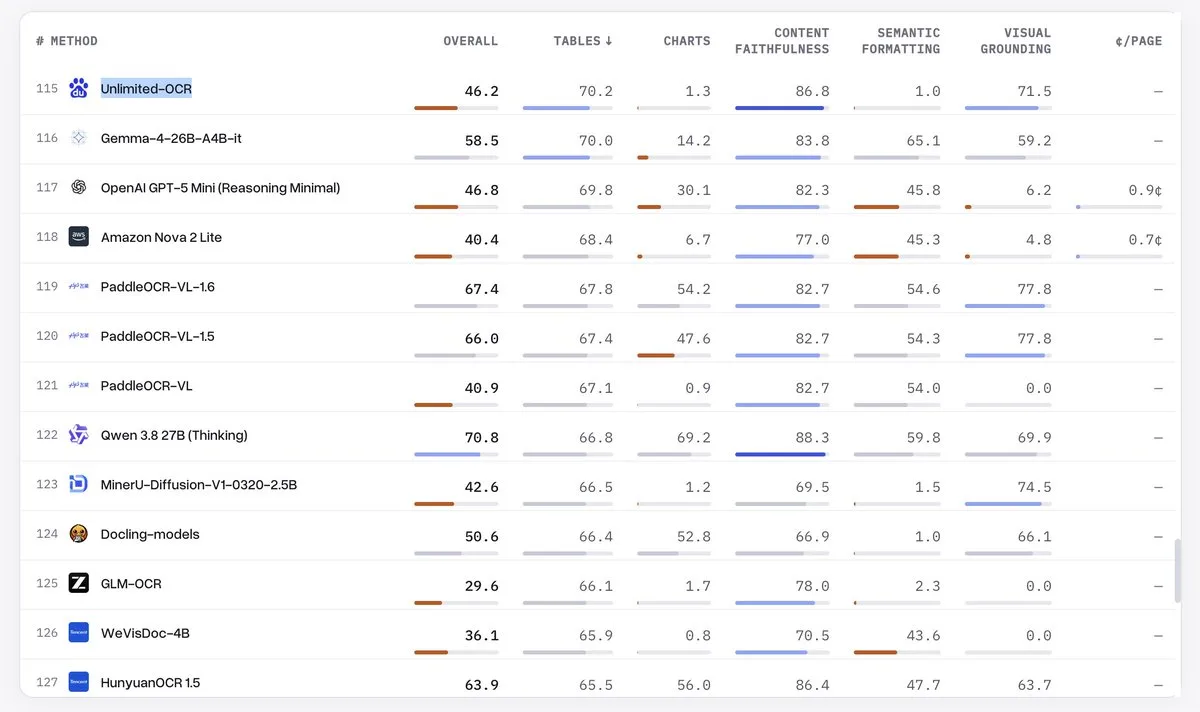Click the logo beside PaddleOCR-VL-1.5
Viewport: 1200px width, 712px height.
pos(79,336)
